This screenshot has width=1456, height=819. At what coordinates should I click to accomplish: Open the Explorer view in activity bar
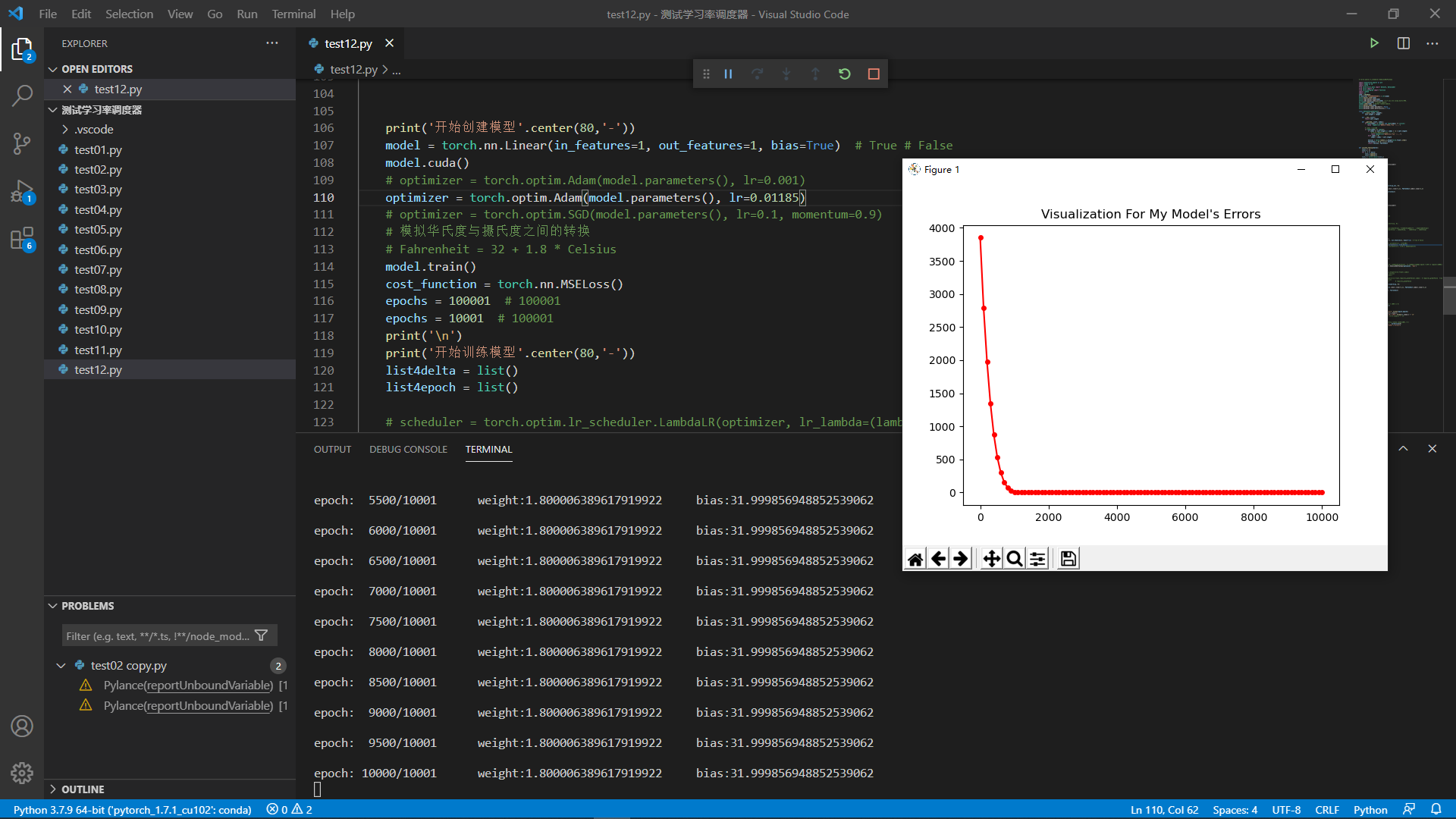(22, 50)
